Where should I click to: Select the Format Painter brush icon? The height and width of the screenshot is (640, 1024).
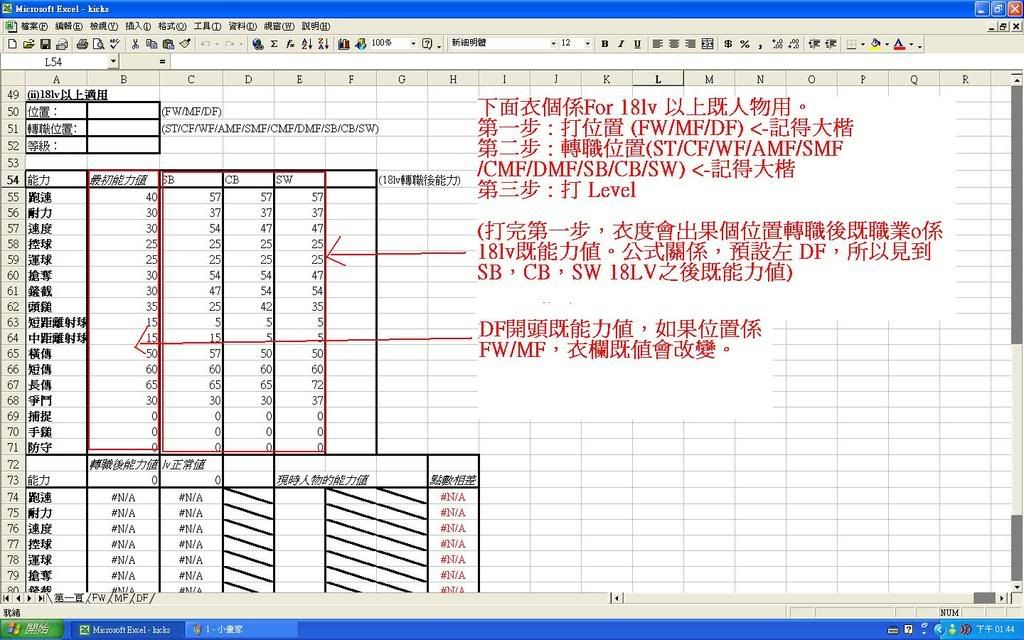point(185,44)
